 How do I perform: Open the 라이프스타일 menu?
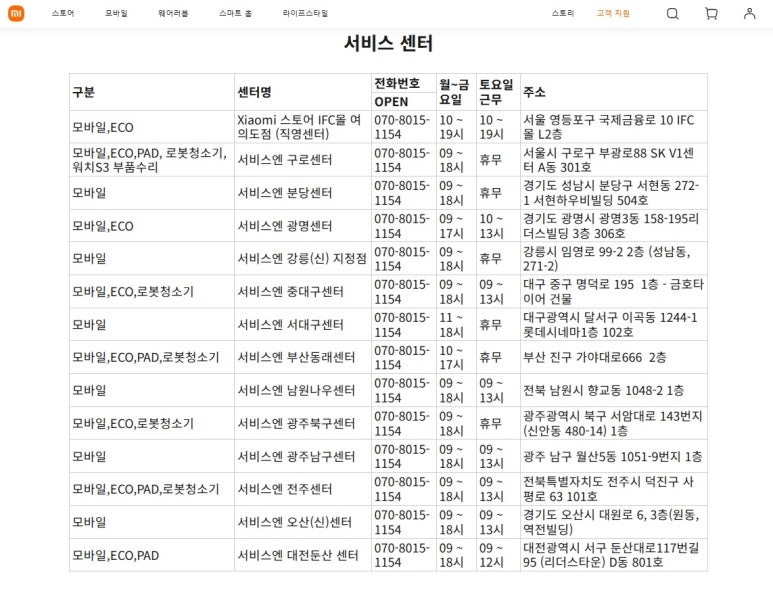point(305,13)
